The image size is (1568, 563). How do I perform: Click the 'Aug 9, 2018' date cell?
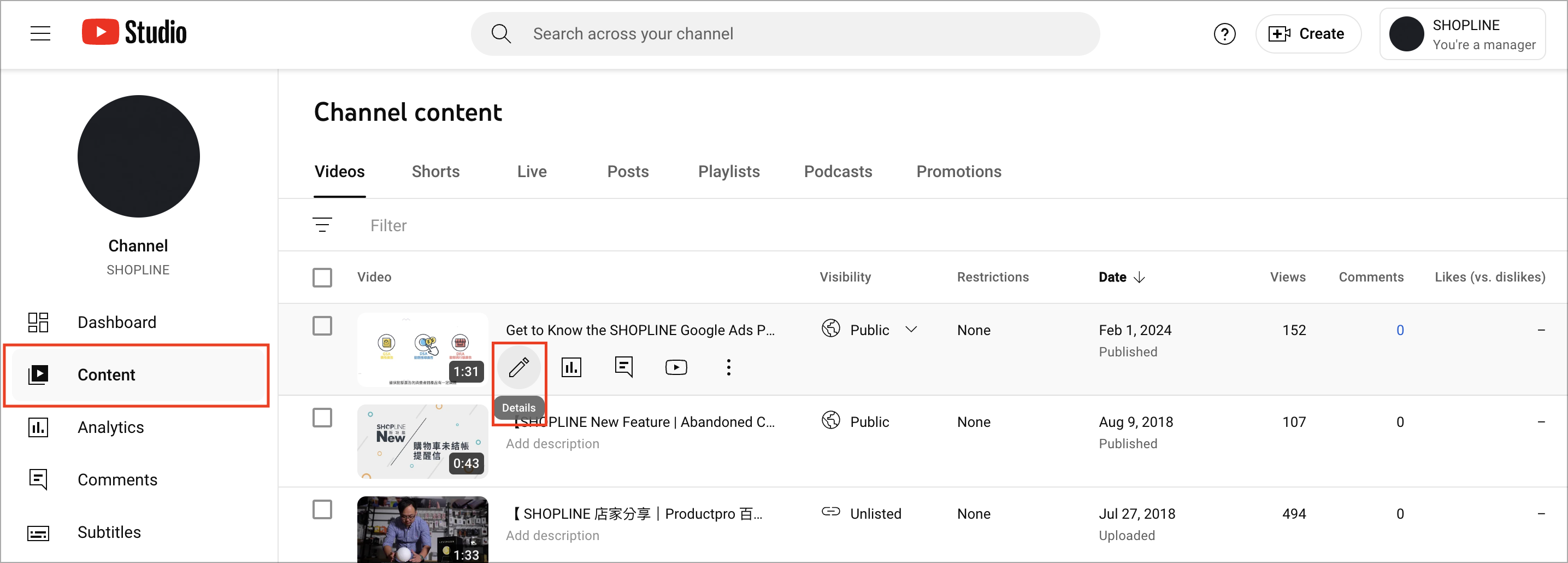(x=1136, y=421)
